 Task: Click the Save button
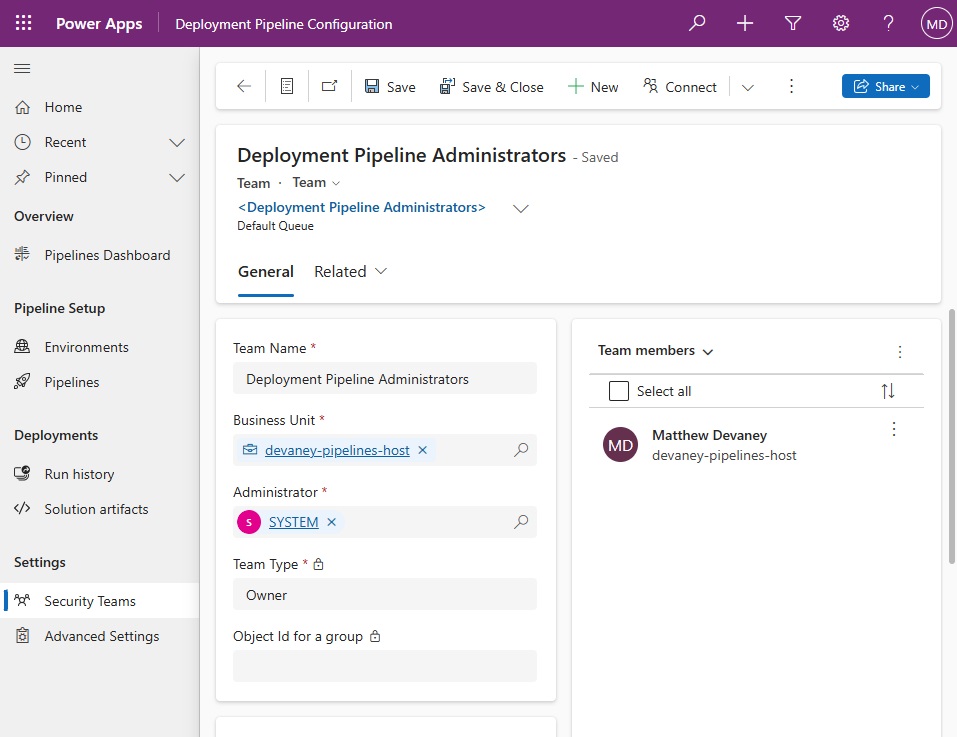[x=389, y=87]
